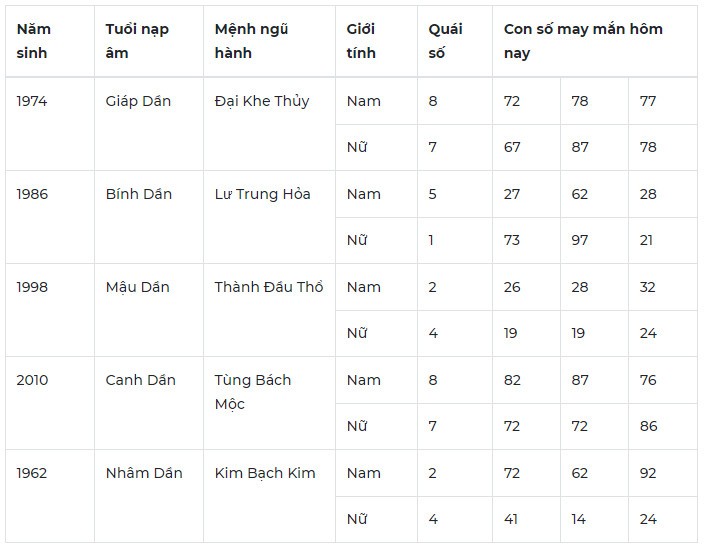Click the Năm sinh column header
This screenshot has width=705, height=547.
click(x=50, y=41)
